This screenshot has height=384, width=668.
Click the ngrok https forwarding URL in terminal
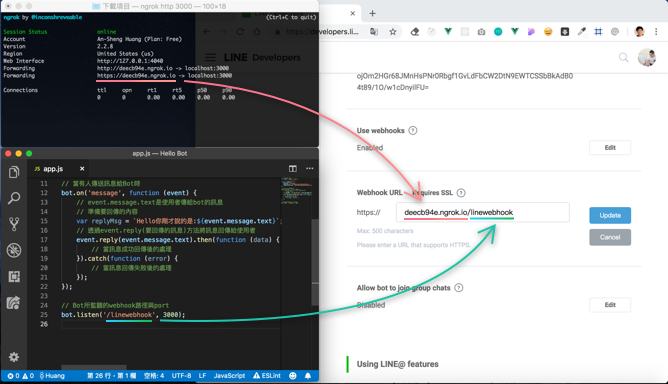136,75
